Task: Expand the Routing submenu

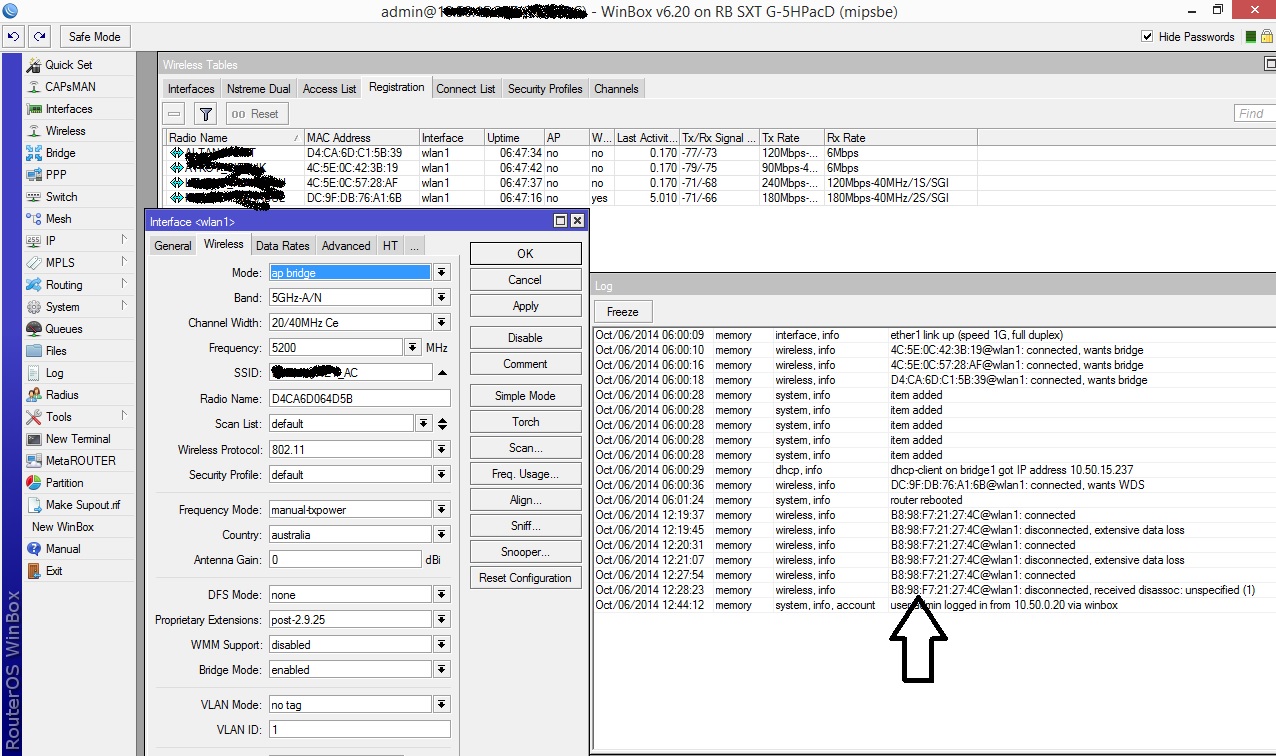Action: tap(79, 285)
